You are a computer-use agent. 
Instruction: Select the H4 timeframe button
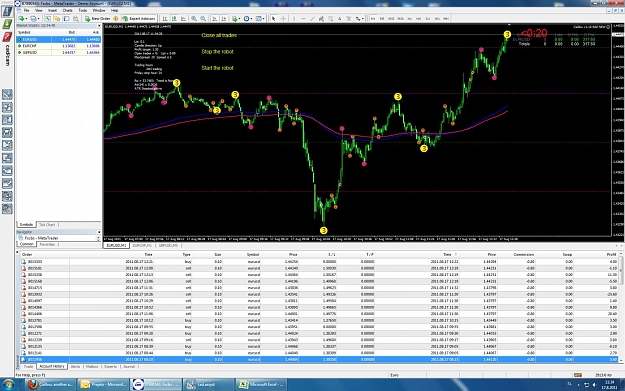[x=419, y=19]
